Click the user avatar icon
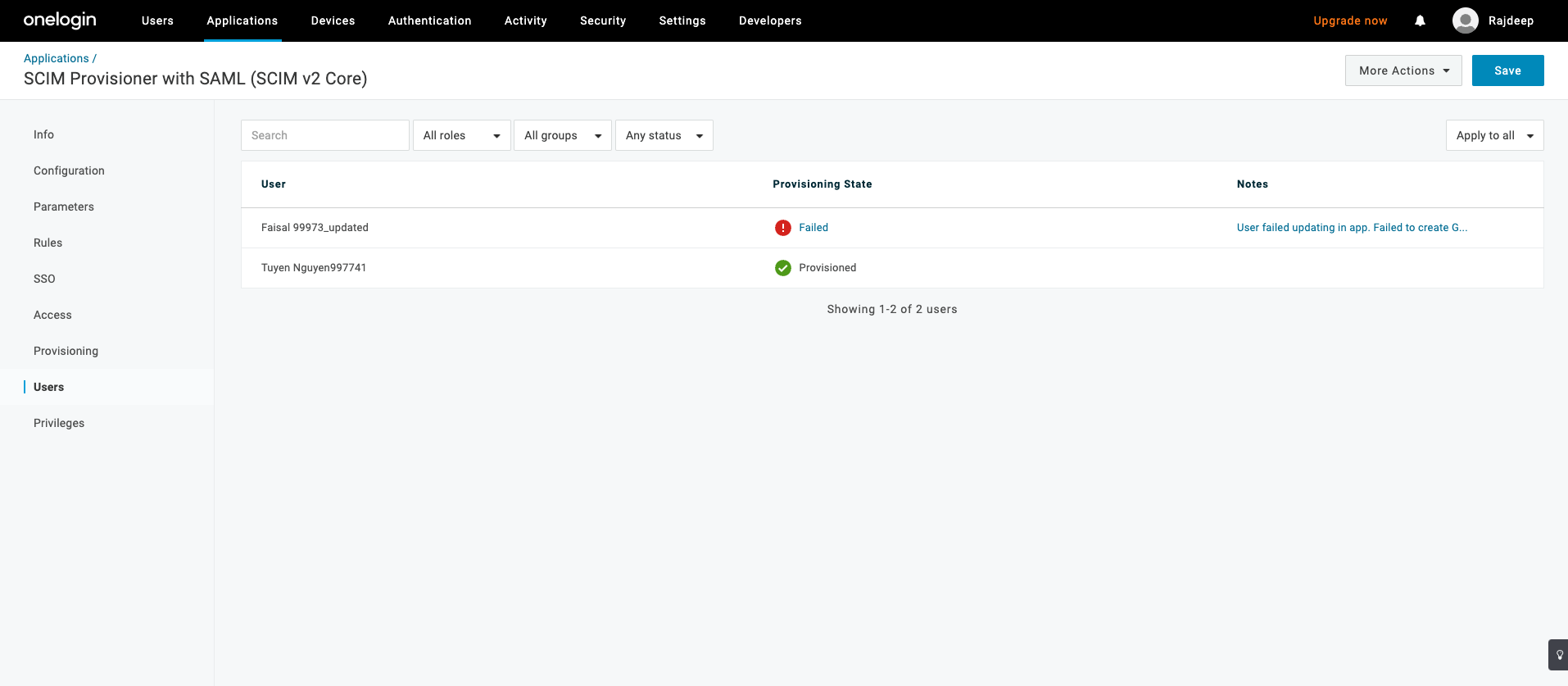Viewport: 1568px width, 686px height. click(x=1465, y=20)
